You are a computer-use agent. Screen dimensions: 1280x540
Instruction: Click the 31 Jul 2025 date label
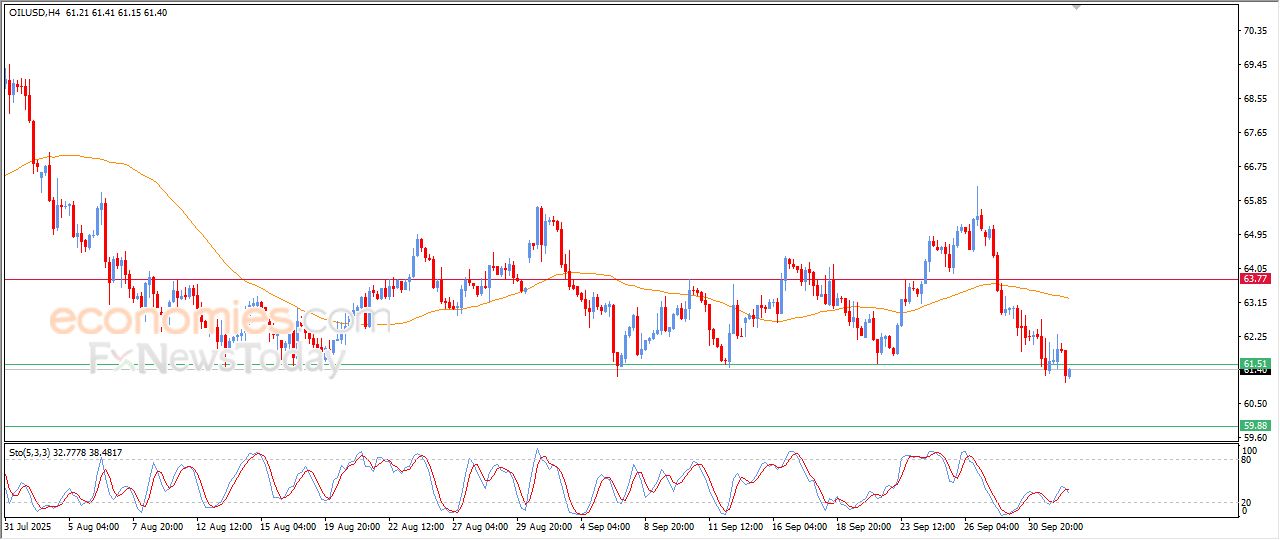click(x=27, y=525)
